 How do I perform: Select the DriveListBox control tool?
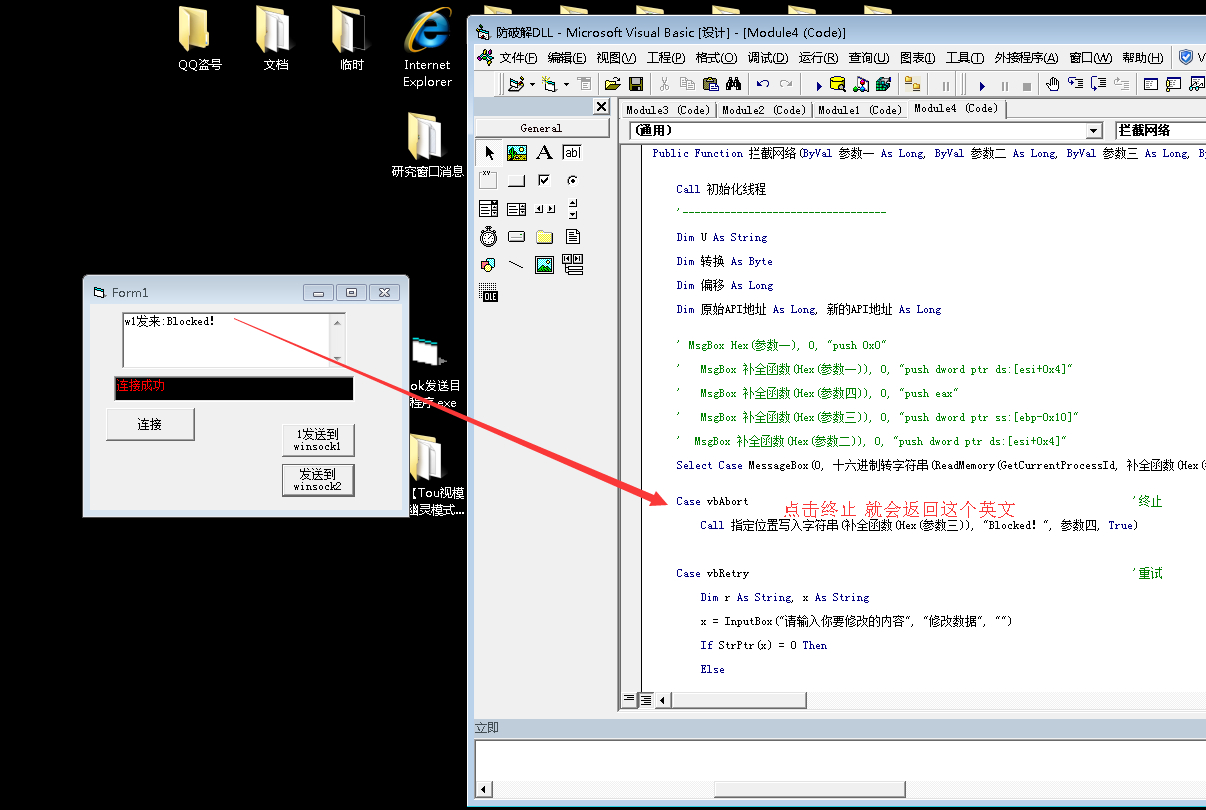coord(516,237)
